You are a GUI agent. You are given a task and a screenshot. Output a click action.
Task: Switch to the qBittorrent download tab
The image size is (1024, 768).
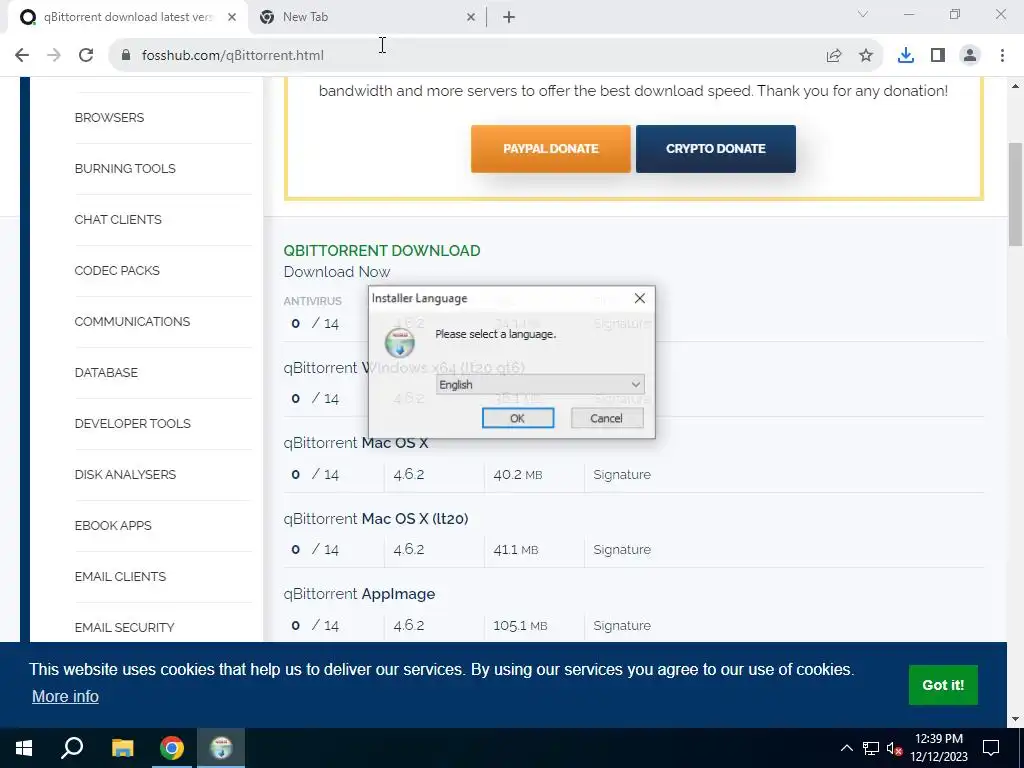pyautogui.click(x=127, y=18)
